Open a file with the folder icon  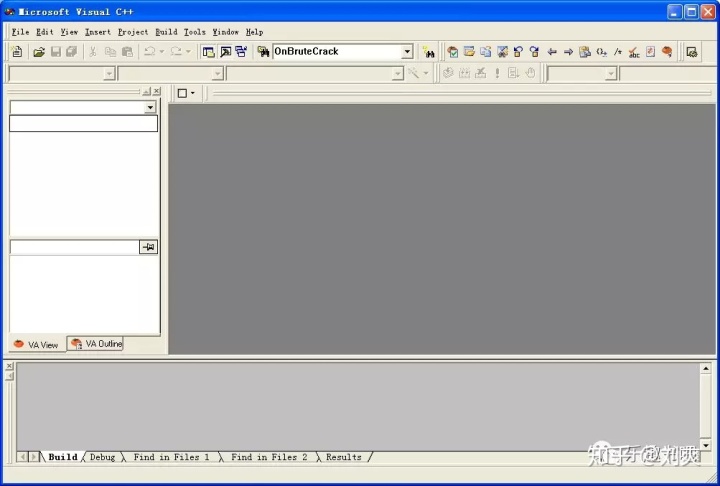[x=39, y=51]
